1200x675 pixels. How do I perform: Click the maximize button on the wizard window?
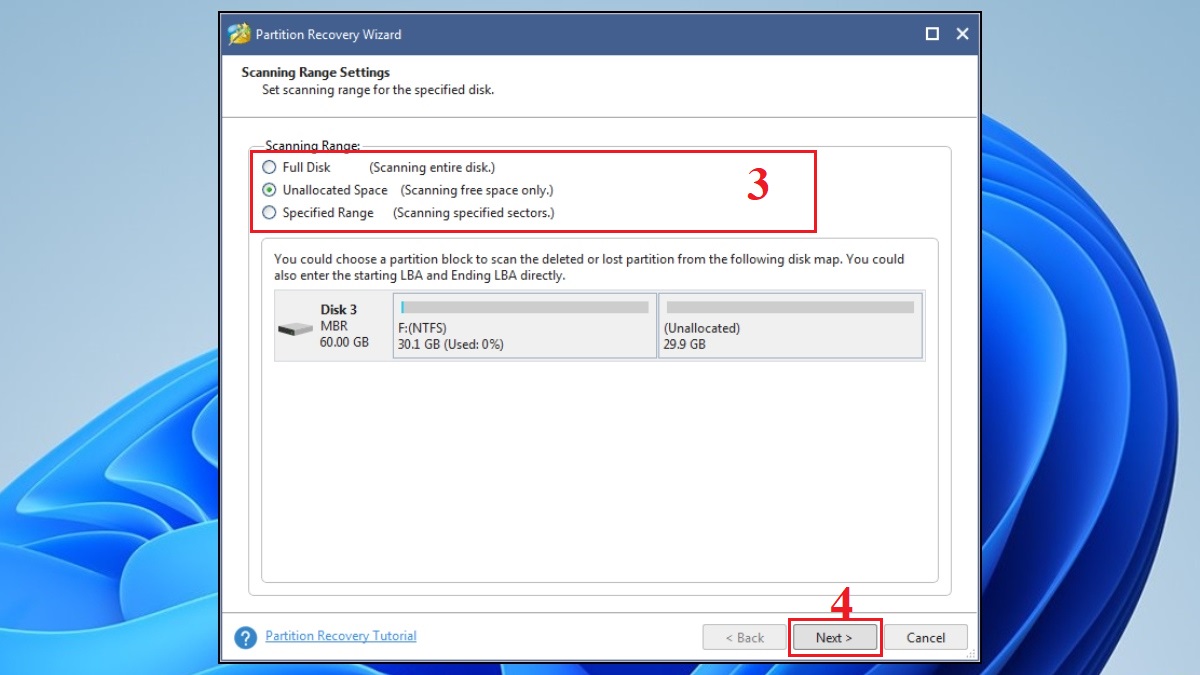click(x=931, y=33)
